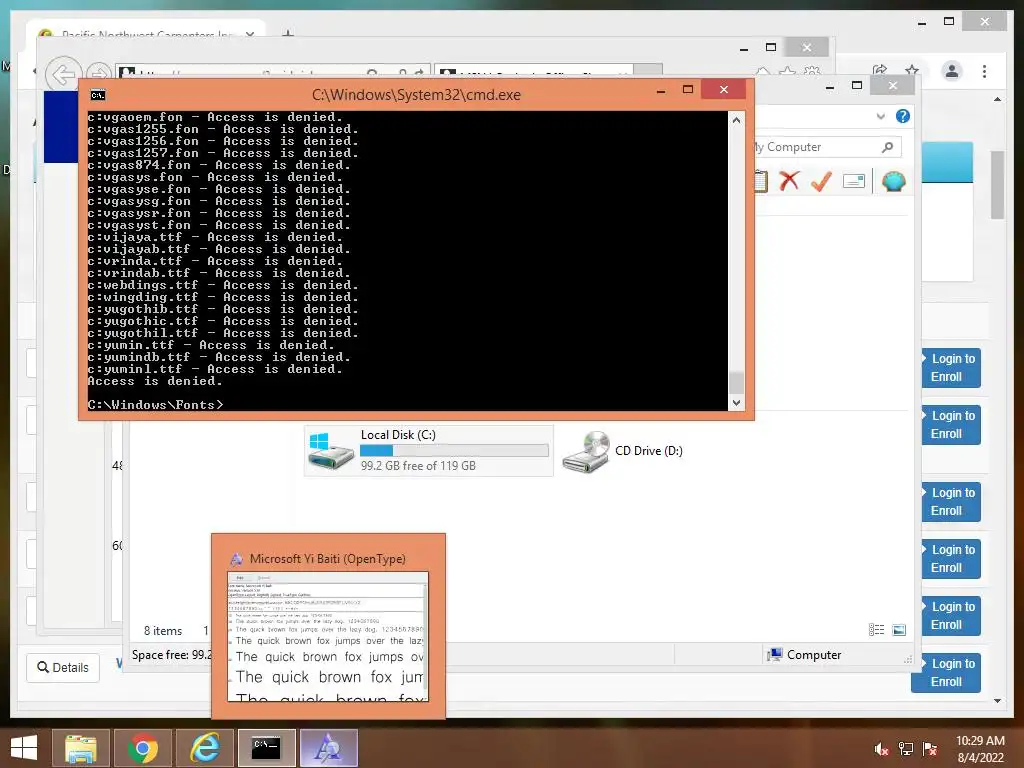Click the Classic Shell seashell icon
Viewport: 1024px width, 768px height.
click(x=893, y=181)
